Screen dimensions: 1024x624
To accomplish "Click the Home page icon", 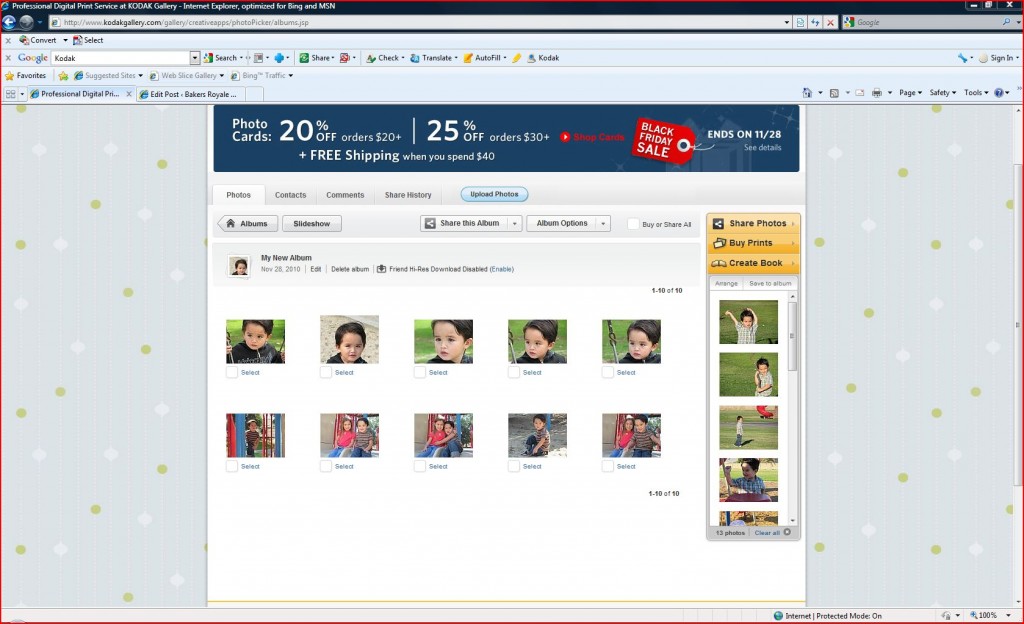I will [807, 93].
